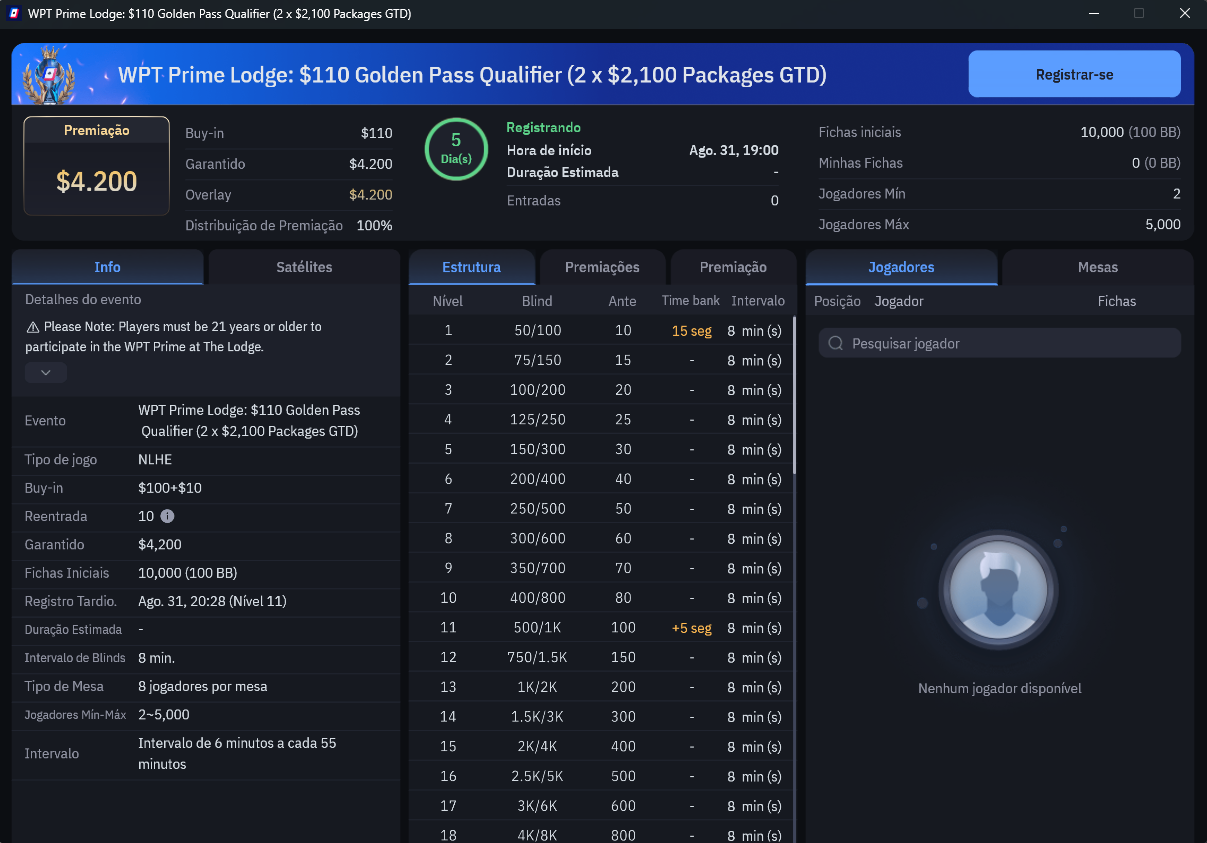Select the 125/250 blind level
1207x843 pixels.
coord(537,420)
